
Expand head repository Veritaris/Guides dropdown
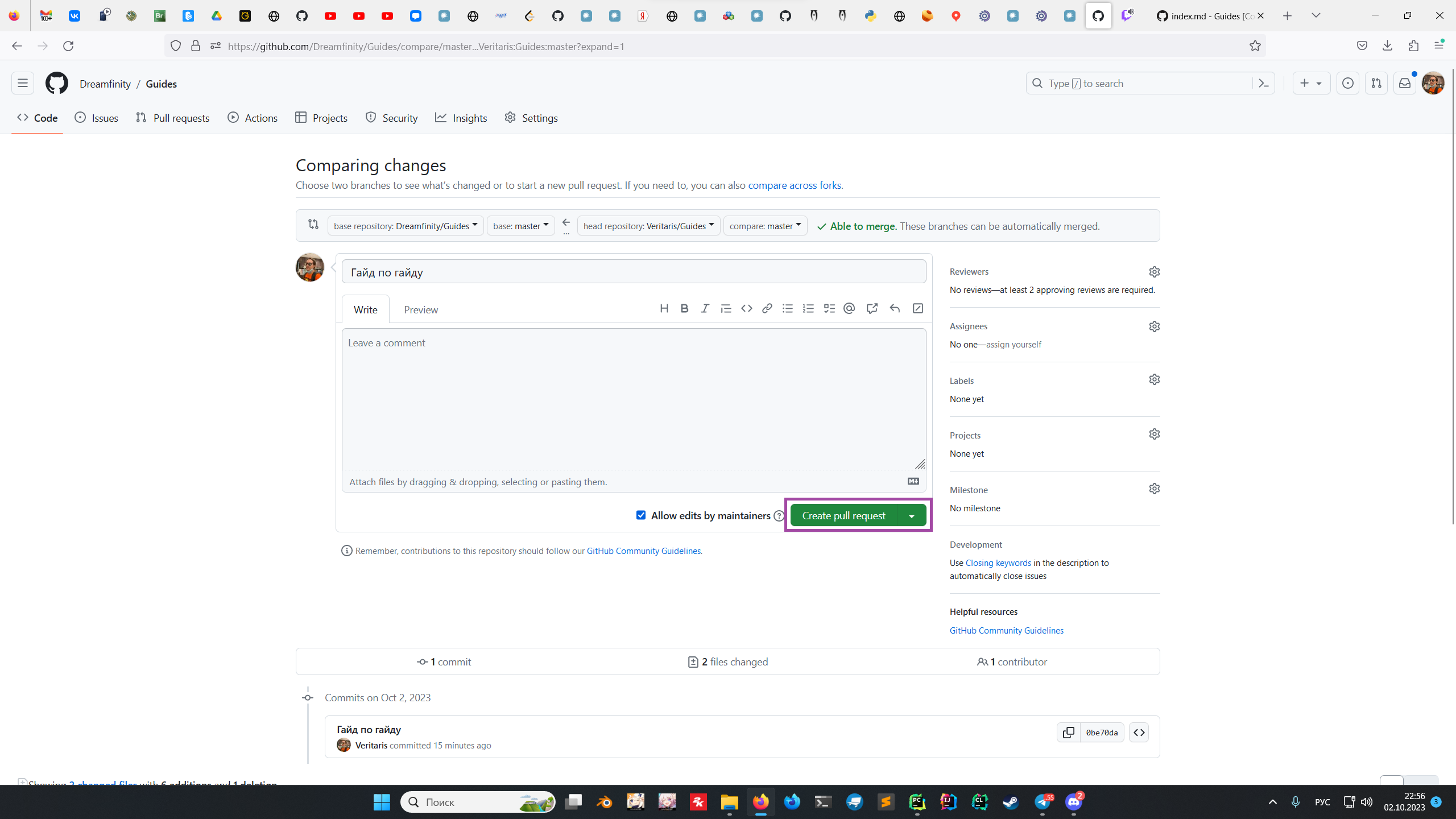648,226
